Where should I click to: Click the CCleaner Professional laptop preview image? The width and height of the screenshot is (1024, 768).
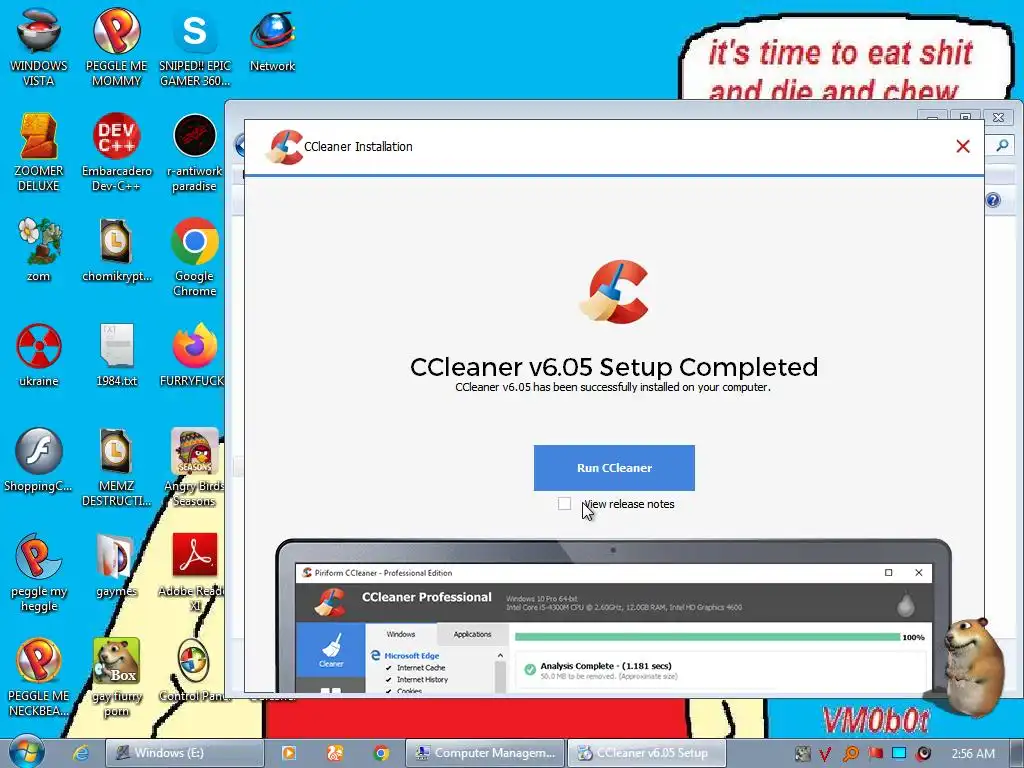(613, 615)
